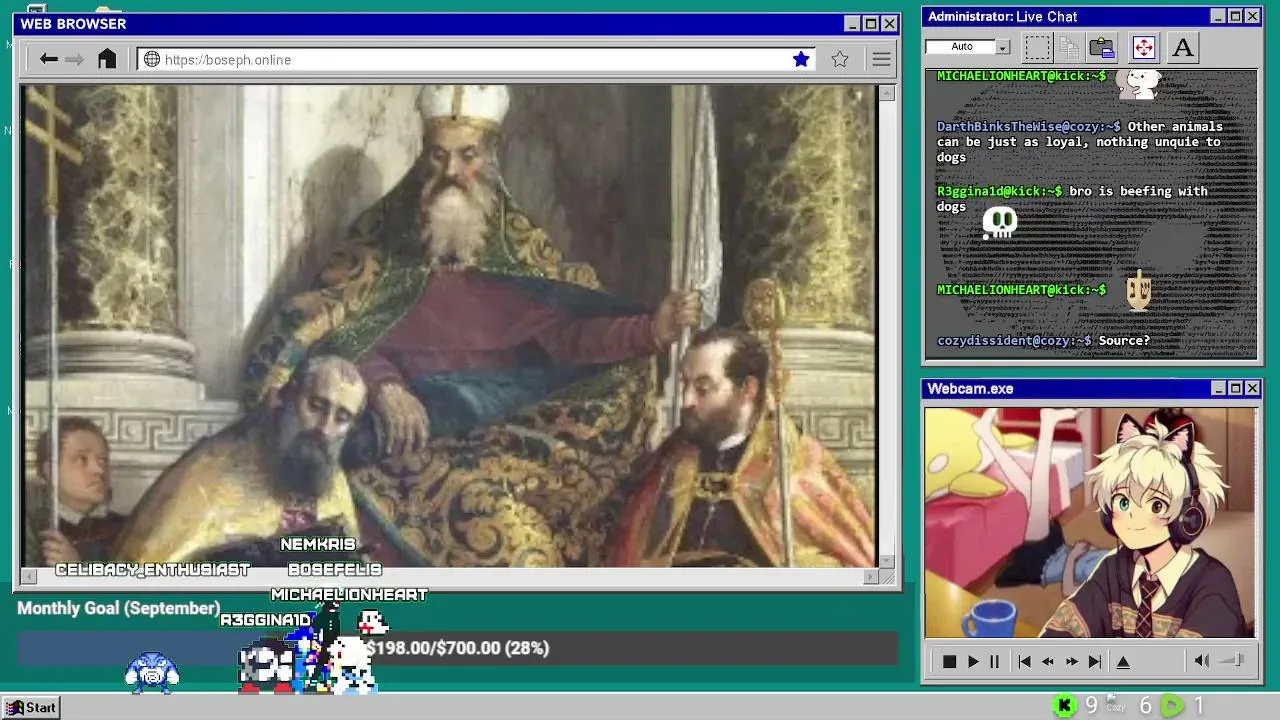Minimize the Web Browser window
Viewport: 1280px width, 720px height.
(x=852, y=24)
